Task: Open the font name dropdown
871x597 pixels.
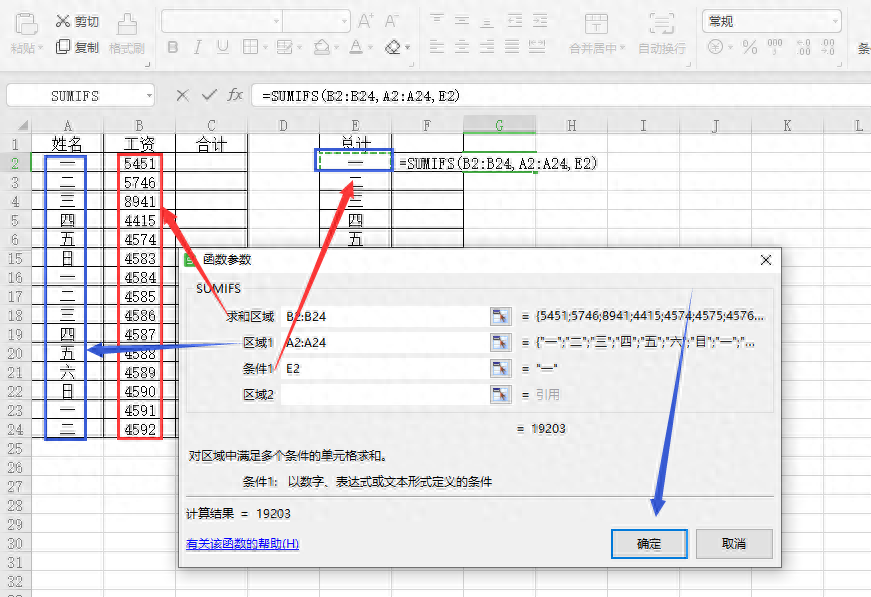Action: coord(276,22)
